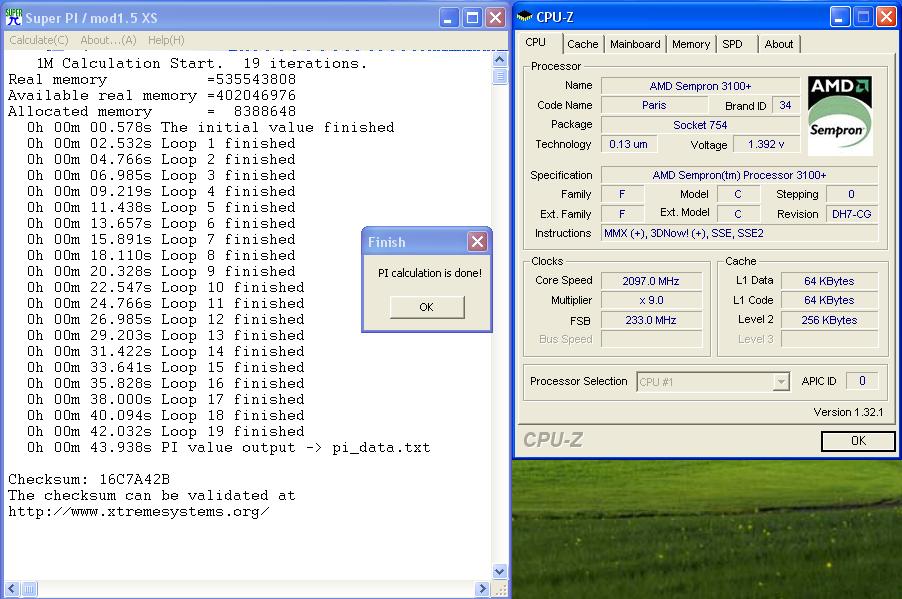Viewport: 902px width, 599px height.
Task: Click the Core Speed value '2097.0 MHz'
Action: (651, 281)
